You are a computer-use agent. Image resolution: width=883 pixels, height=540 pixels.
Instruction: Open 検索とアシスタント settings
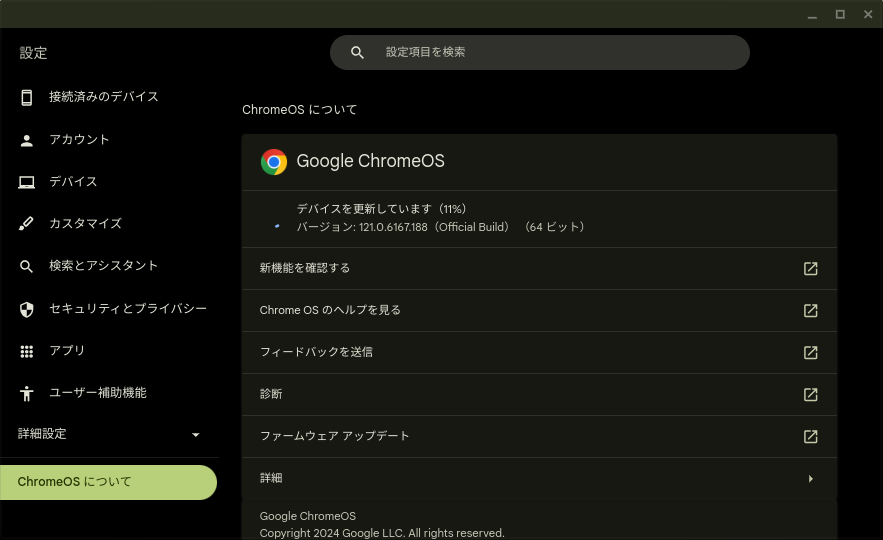pos(109,266)
